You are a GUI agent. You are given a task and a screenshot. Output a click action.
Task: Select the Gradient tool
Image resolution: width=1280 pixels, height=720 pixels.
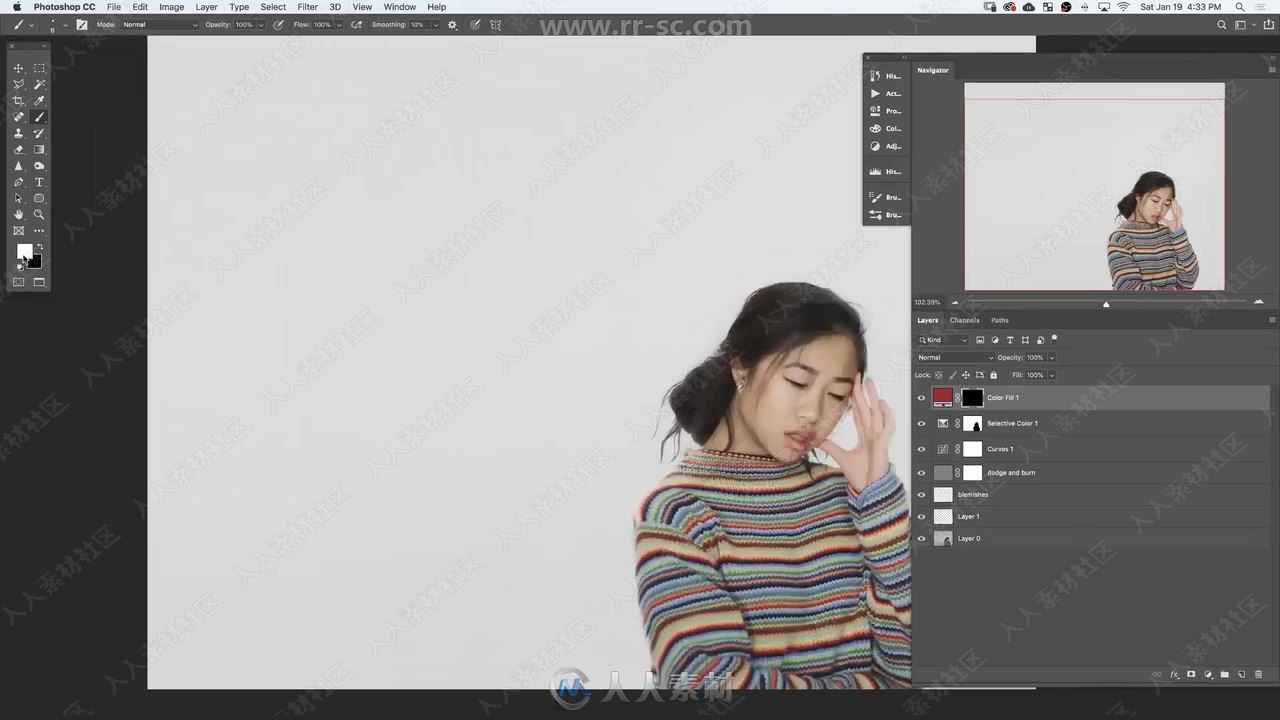[39, 149]
